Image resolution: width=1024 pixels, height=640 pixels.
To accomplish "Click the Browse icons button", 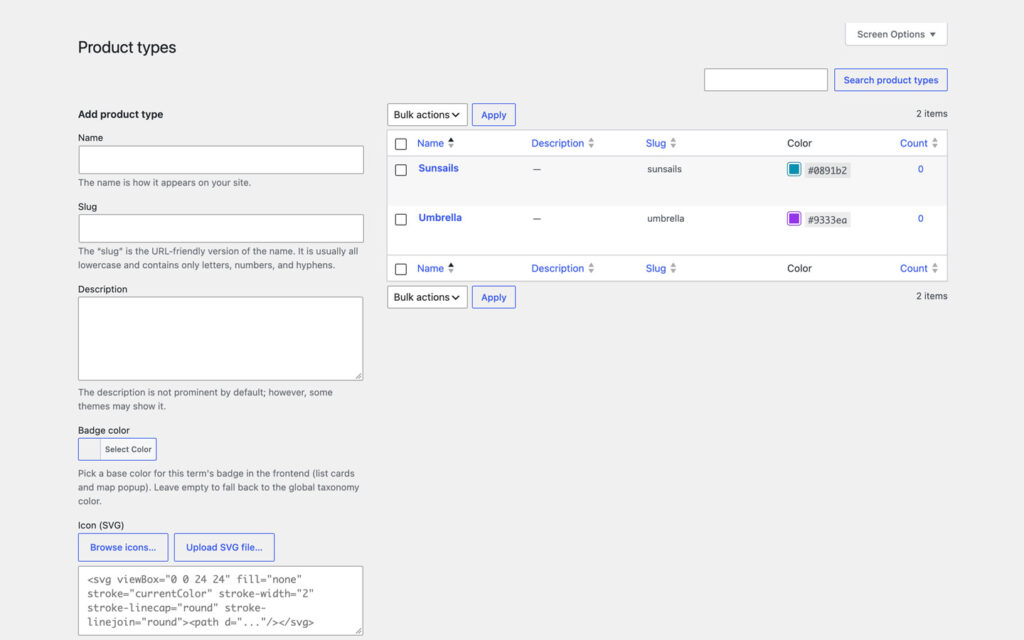I will click(123, 547).
